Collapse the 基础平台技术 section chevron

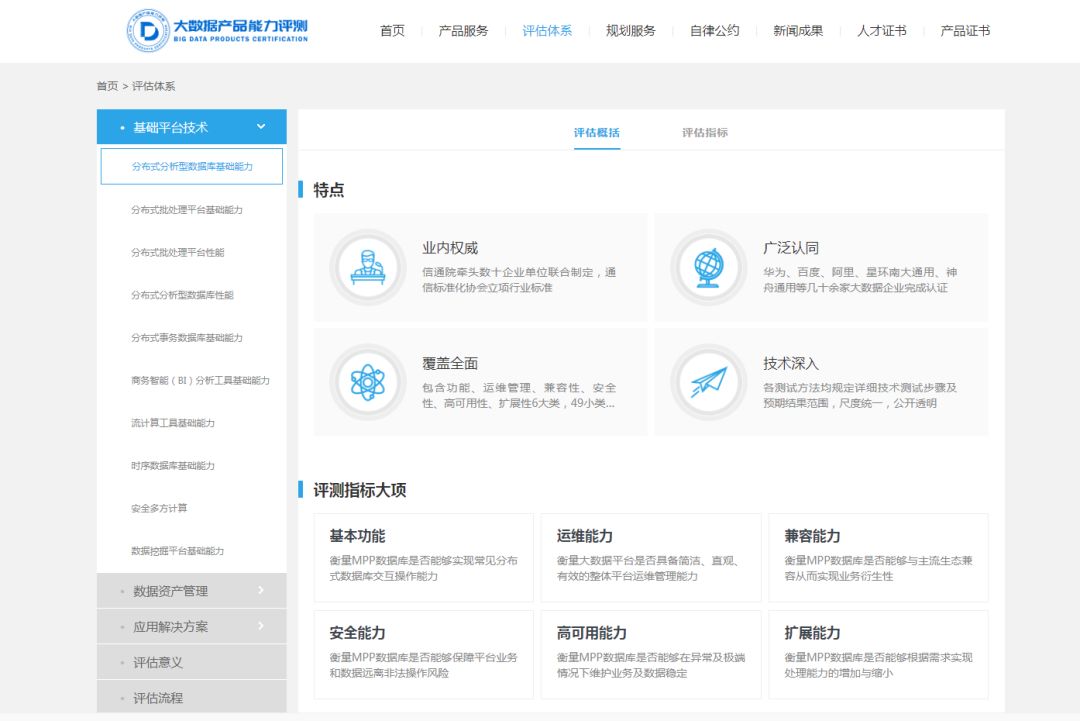(261, 127)
